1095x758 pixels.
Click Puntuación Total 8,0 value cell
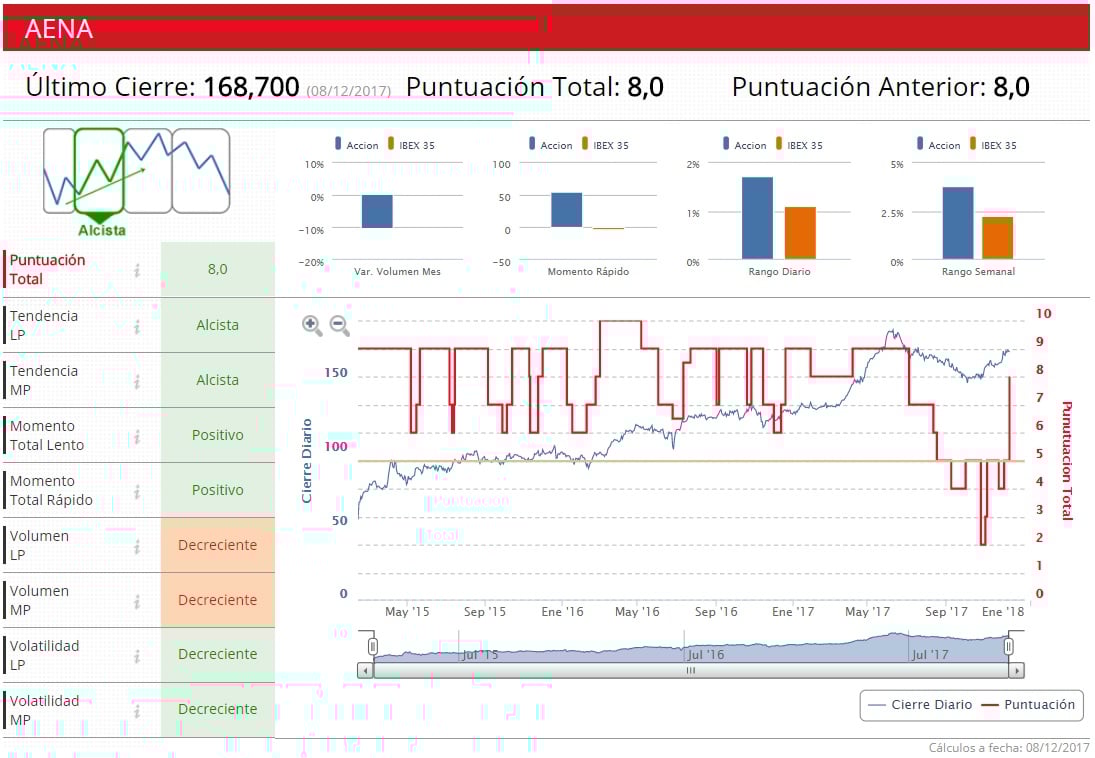(218, 269)
